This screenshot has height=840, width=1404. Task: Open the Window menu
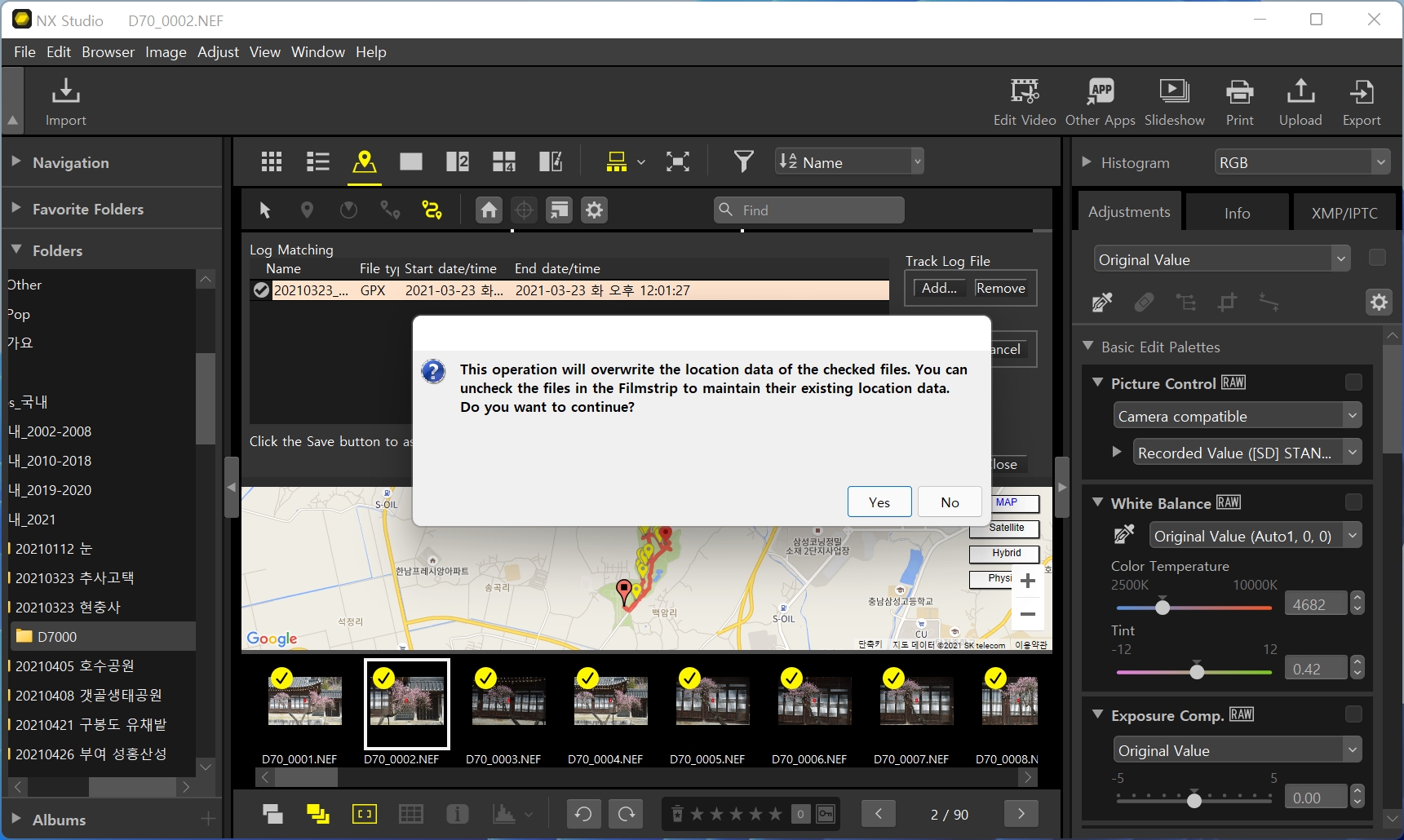(317, 51)
